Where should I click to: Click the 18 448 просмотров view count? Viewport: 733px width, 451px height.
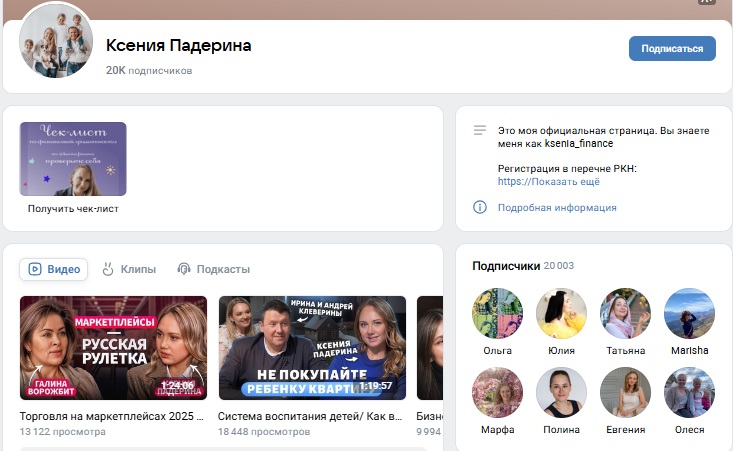[x=264, y=432]
